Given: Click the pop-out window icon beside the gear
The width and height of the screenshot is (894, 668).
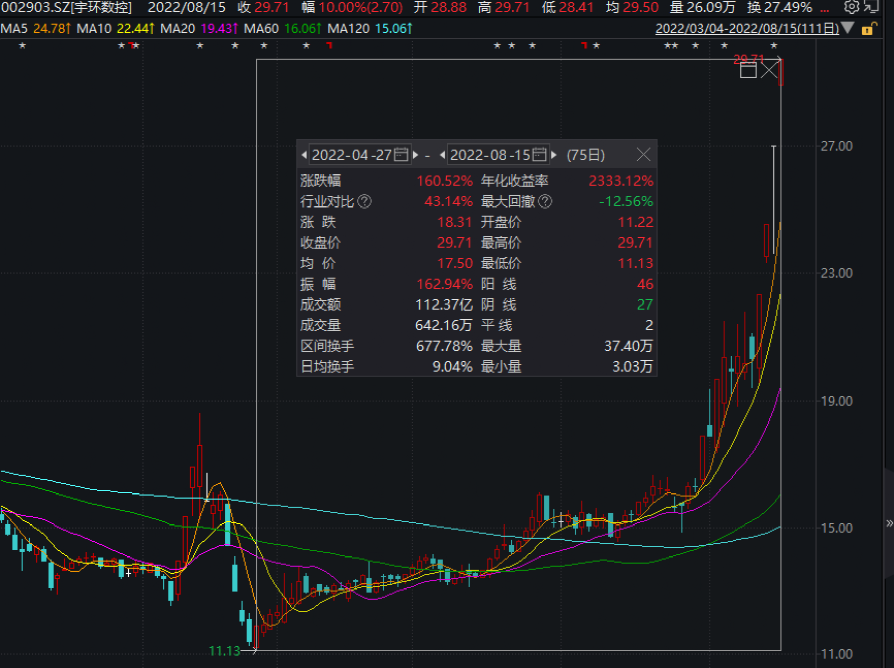Looking at the screenshot, I should 870,8.
